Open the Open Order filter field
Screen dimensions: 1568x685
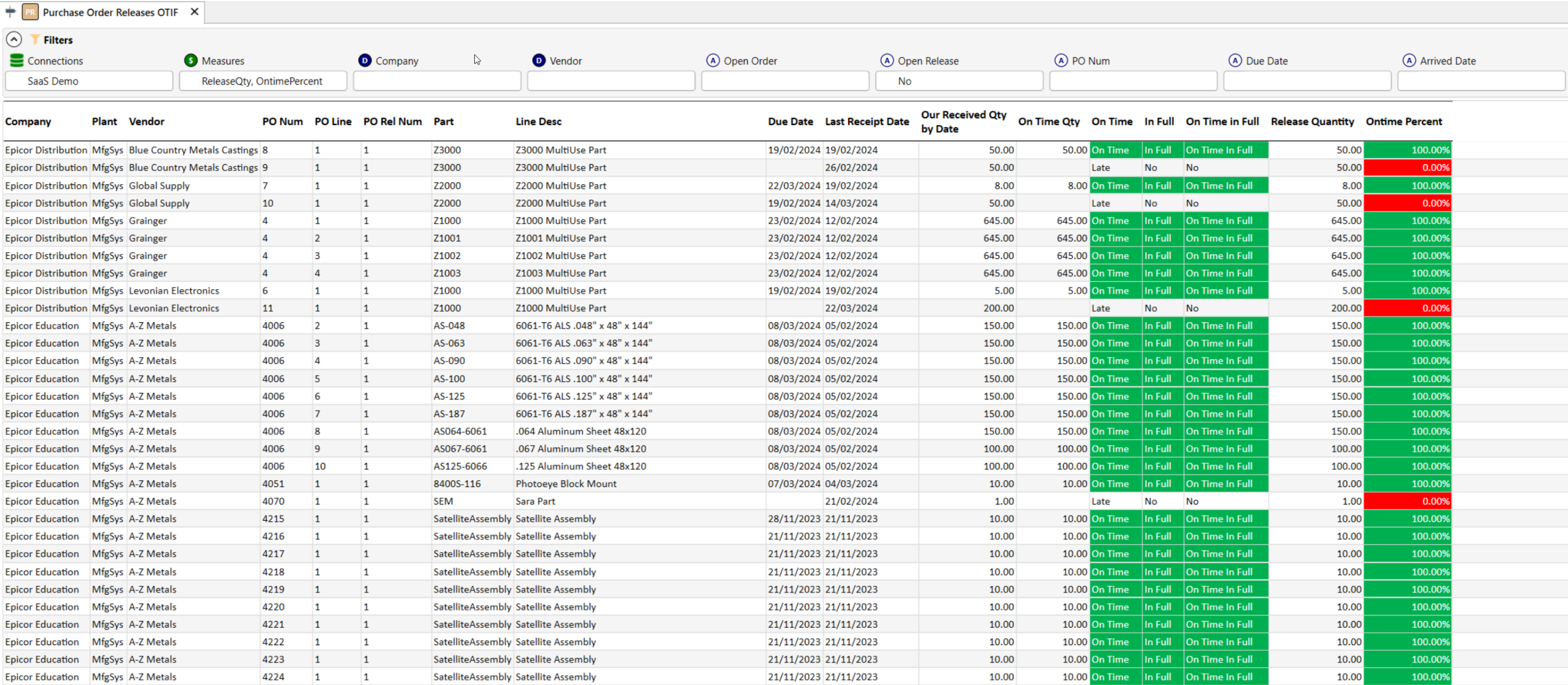[785, 81]
